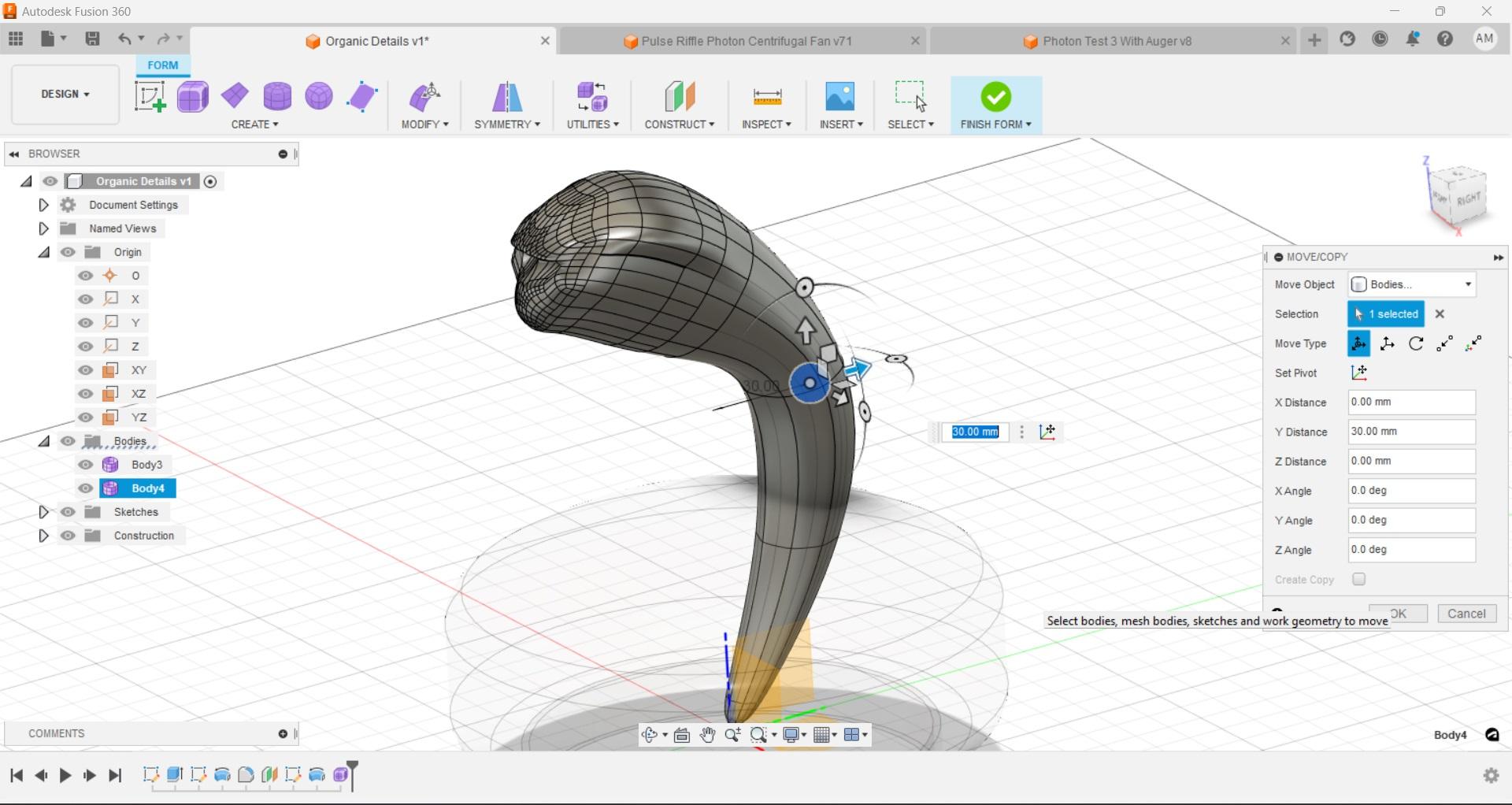This screenshot has height=805, width=1512.
Task: Expand Named Views node
Action: [44, 228]
